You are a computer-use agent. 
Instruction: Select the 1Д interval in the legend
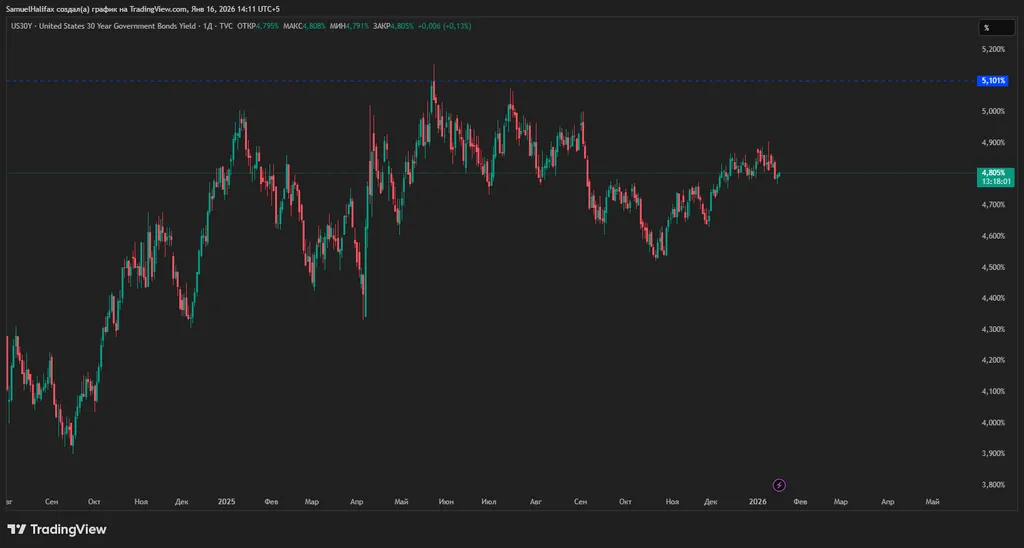point(207,26)
